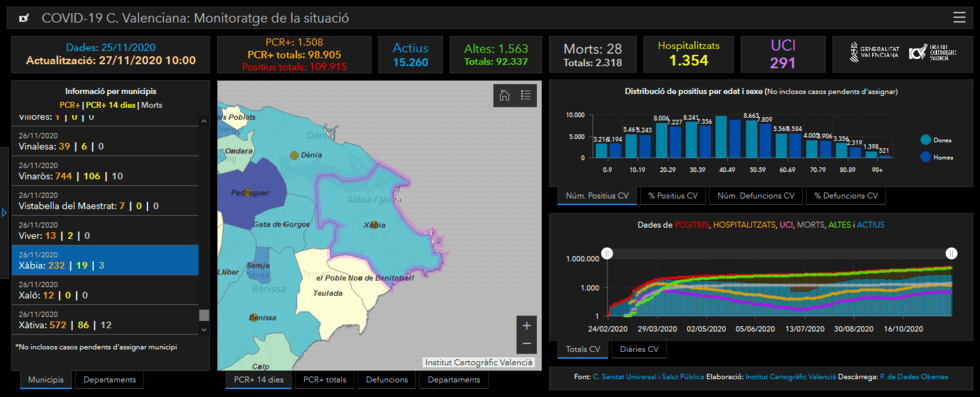Click the 90+ age group bar
980x397 pixels.
[x=872, y=154]
